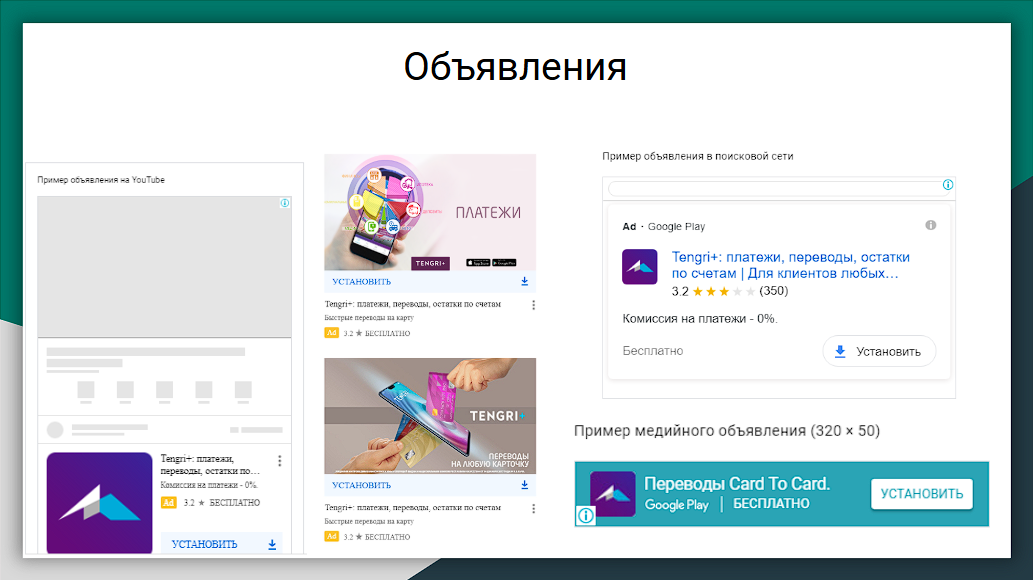Click Tengri+ app icon in search ad

pos(640,266)
